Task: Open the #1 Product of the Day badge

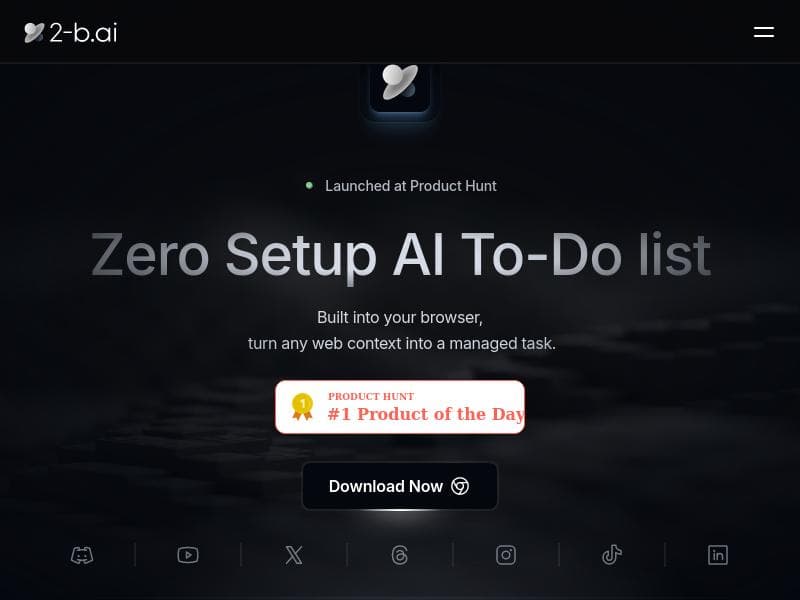Action: coord(400,407)
